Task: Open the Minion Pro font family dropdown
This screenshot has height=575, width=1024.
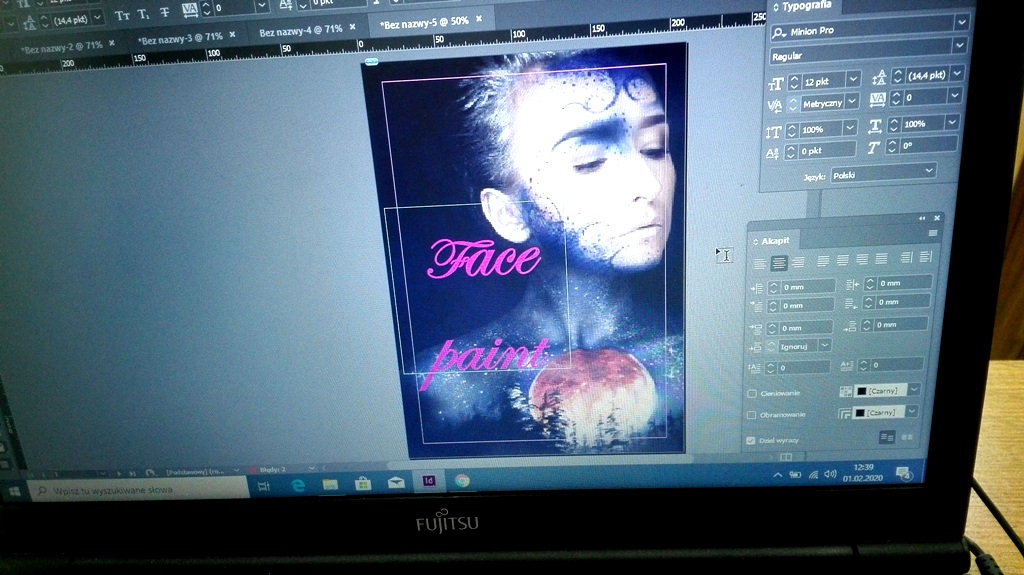Action: coord(961,22)
